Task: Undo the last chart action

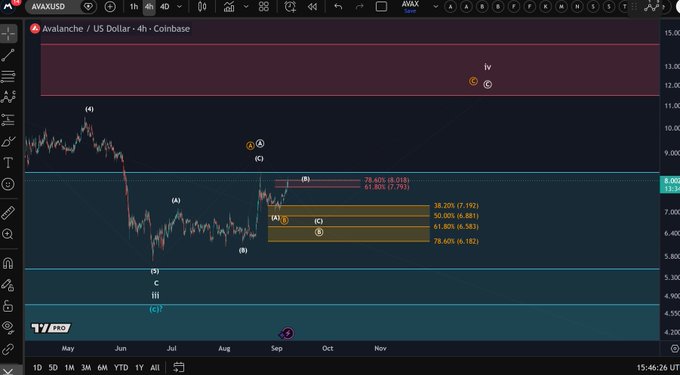Action: (x=338, y=7)
